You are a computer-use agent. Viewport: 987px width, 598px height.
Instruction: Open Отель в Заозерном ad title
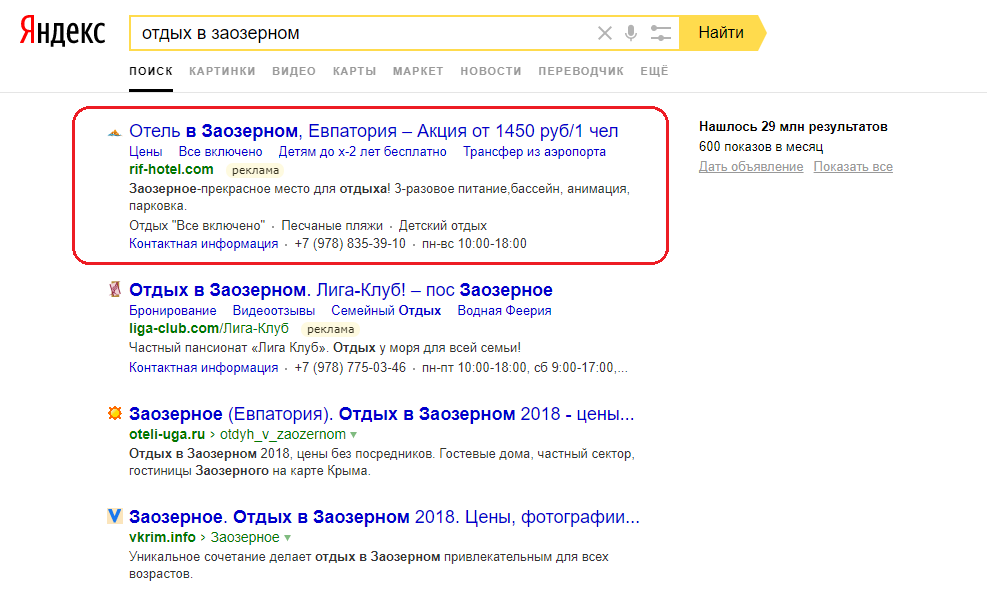[x=374, y=131]
